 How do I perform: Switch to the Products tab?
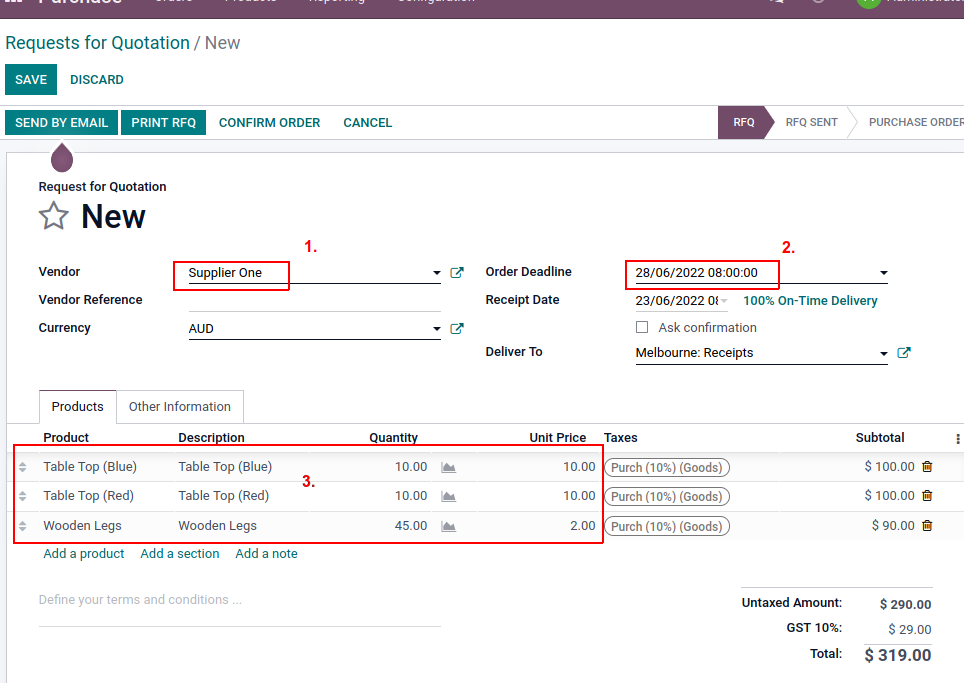click(77, 407)
